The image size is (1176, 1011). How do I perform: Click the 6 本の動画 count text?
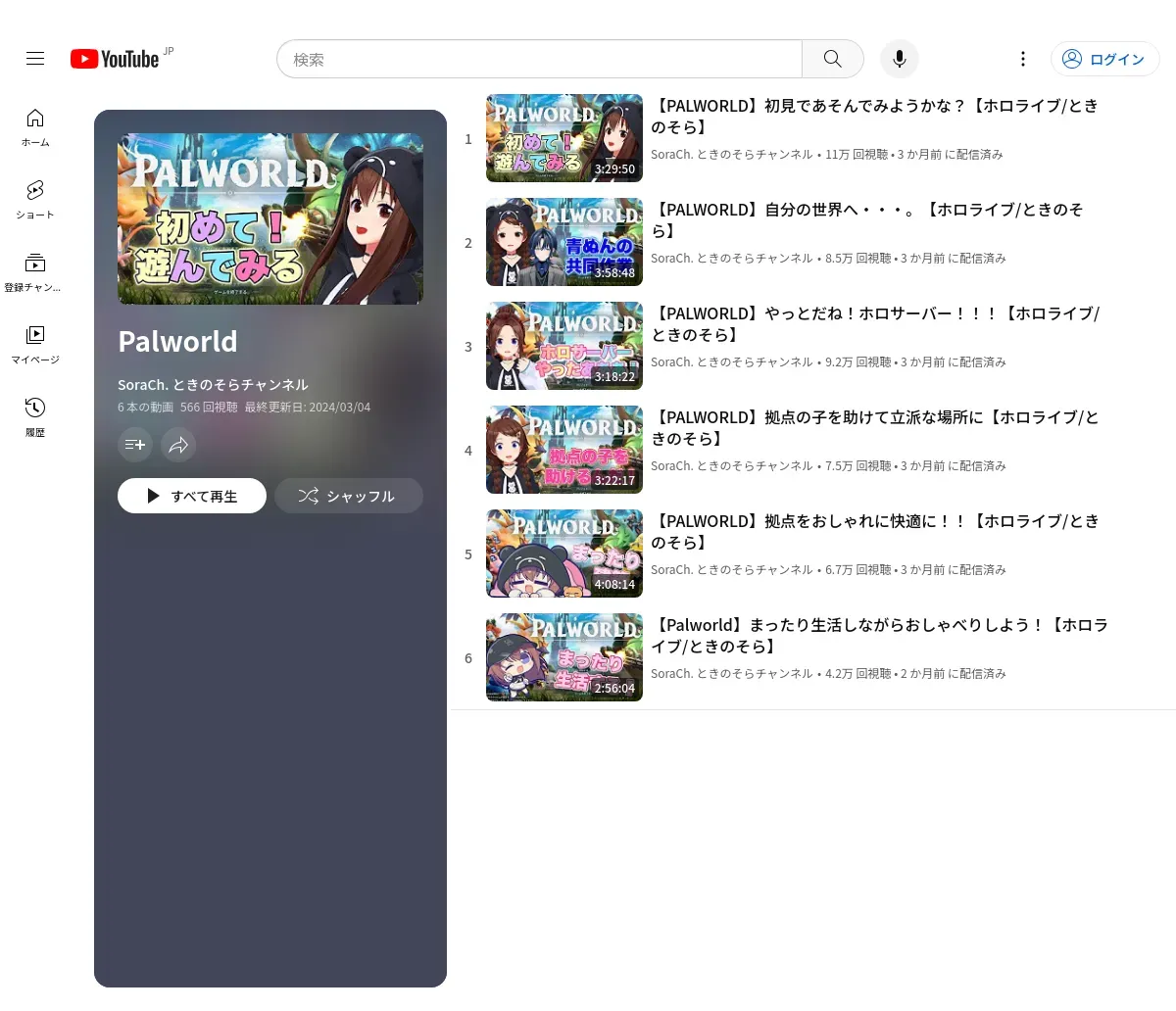tap(145, 408)
